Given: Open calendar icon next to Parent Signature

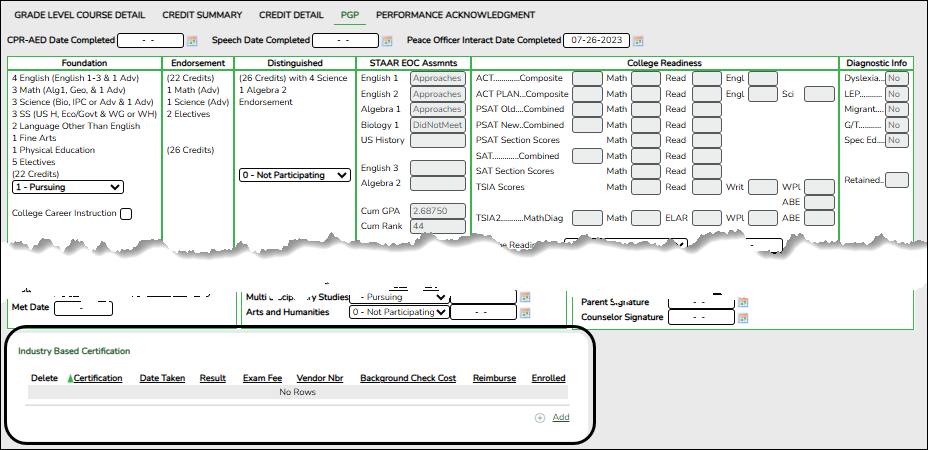Looking at the screenshot, I should tap(743, 302).
